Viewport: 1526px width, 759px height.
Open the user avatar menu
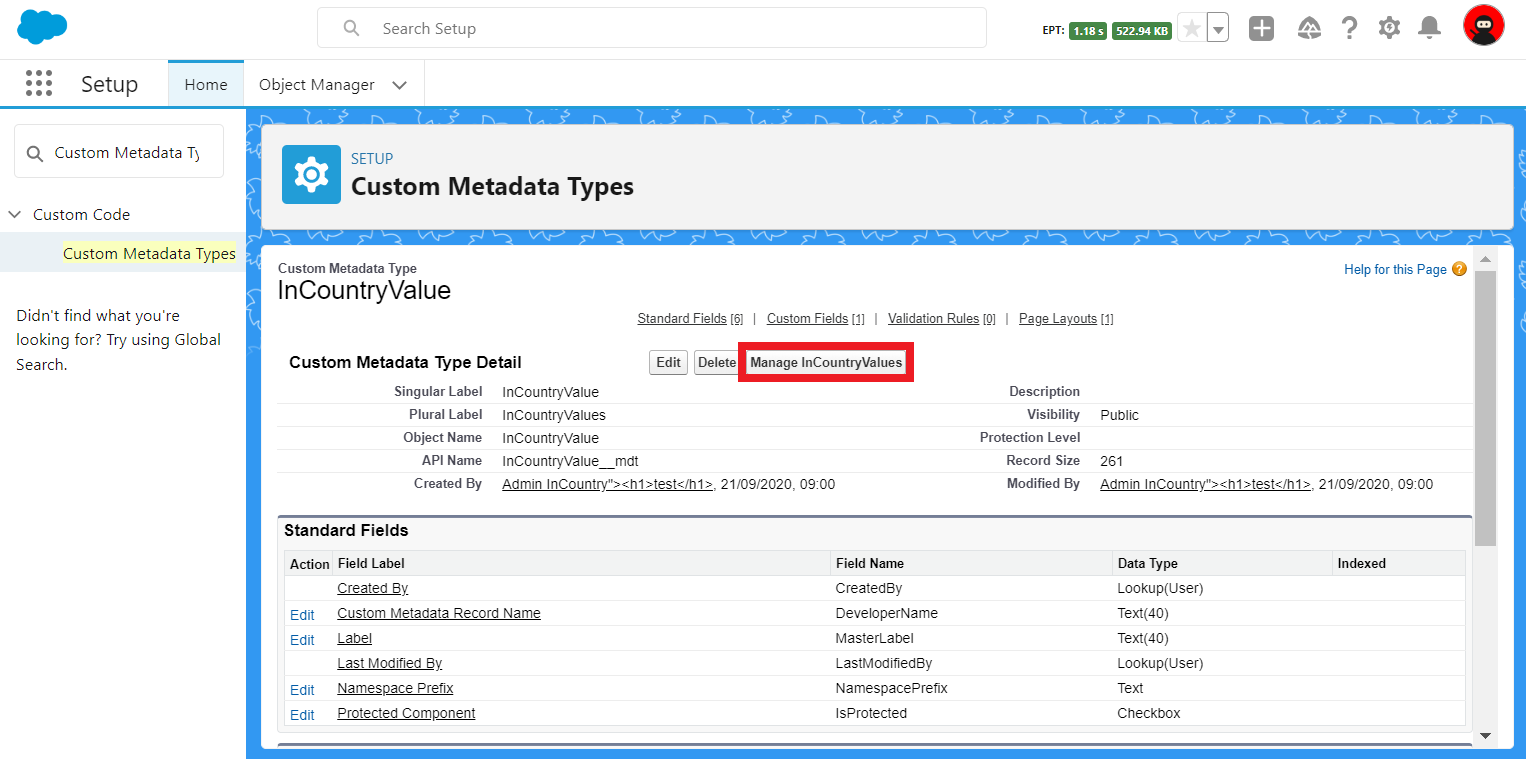coord(1483,25)
